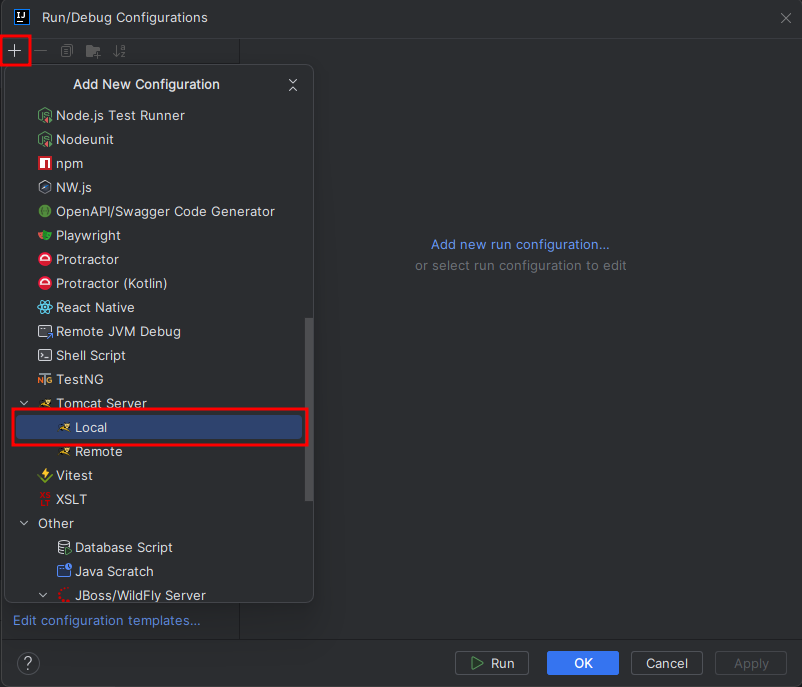The image size is (802, 687).
Task: Select the Tomcat Server Local option
Action: (x=159, y=428)
